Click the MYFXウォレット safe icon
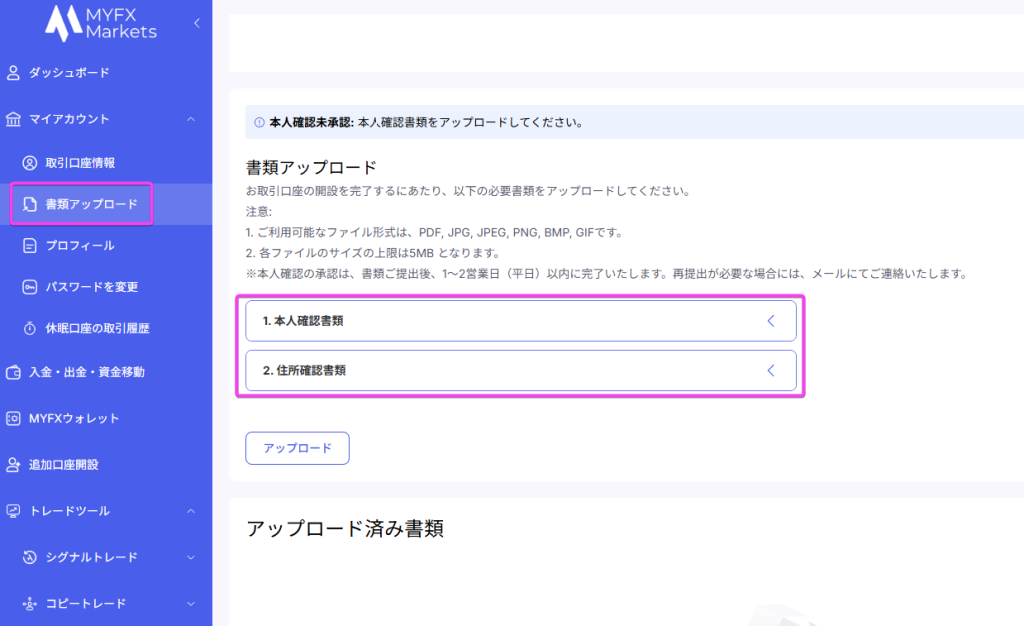 pyautogui.click(x=13, y=418)
